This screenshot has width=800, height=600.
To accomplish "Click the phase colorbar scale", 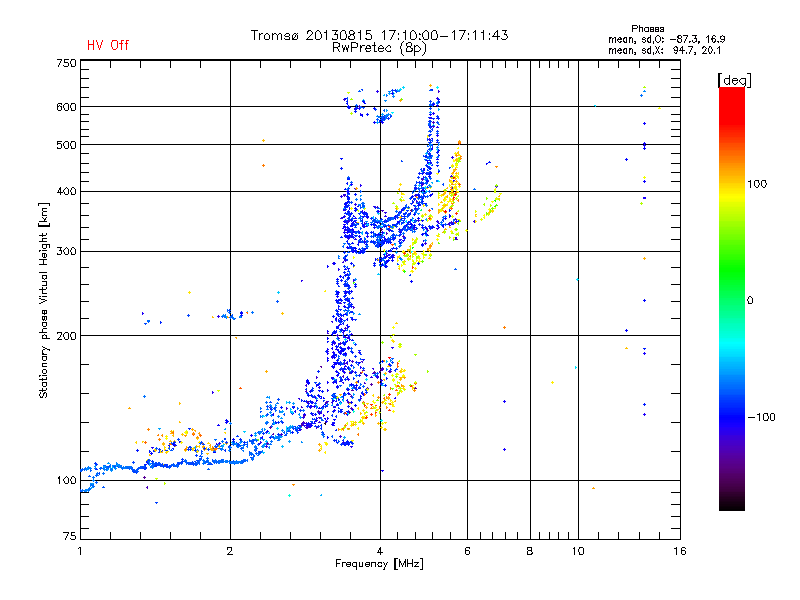I will click(732, 298).
